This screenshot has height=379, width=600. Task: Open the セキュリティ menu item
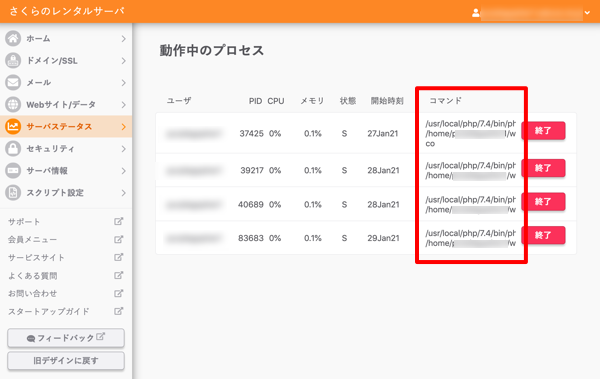coord(66,149)
